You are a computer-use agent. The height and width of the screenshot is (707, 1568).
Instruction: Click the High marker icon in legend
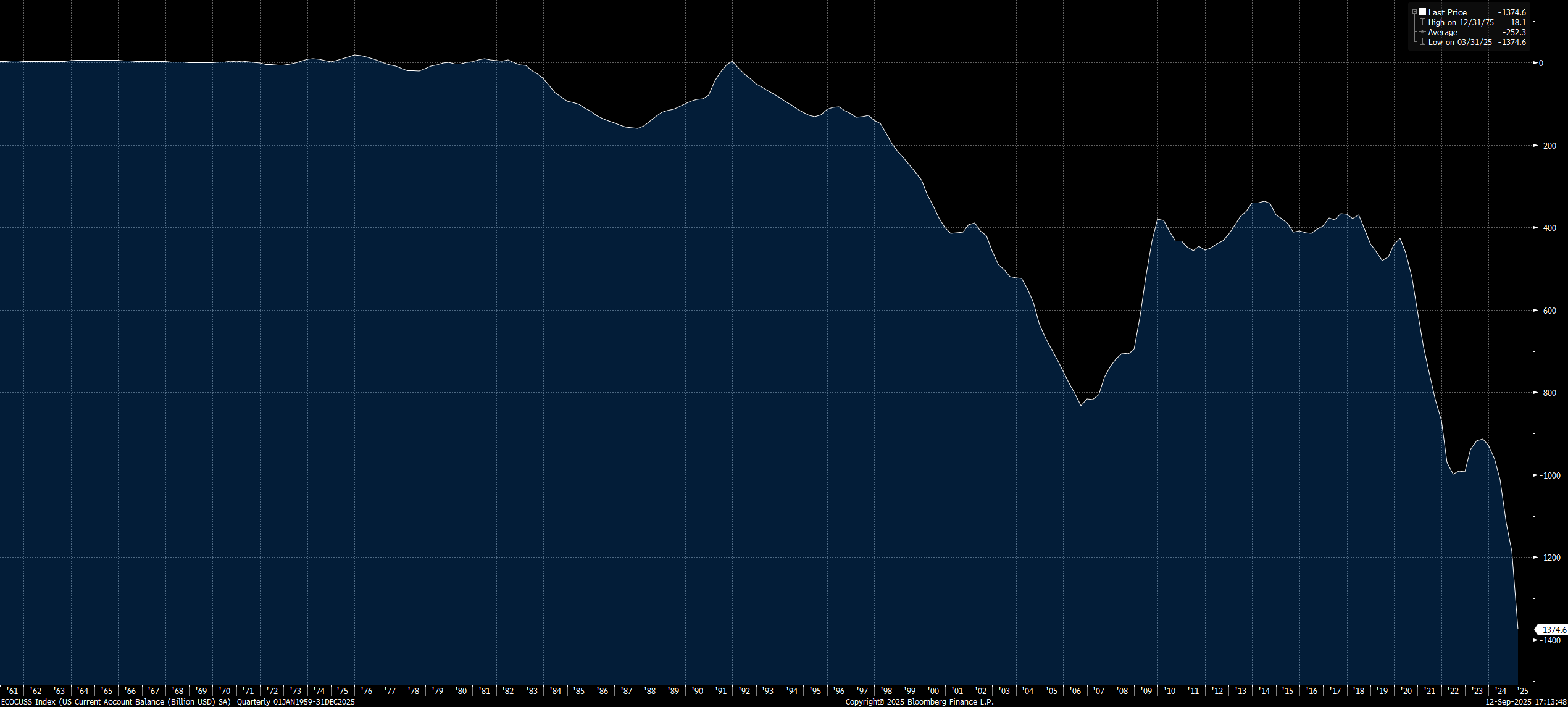click(1422, 22)
